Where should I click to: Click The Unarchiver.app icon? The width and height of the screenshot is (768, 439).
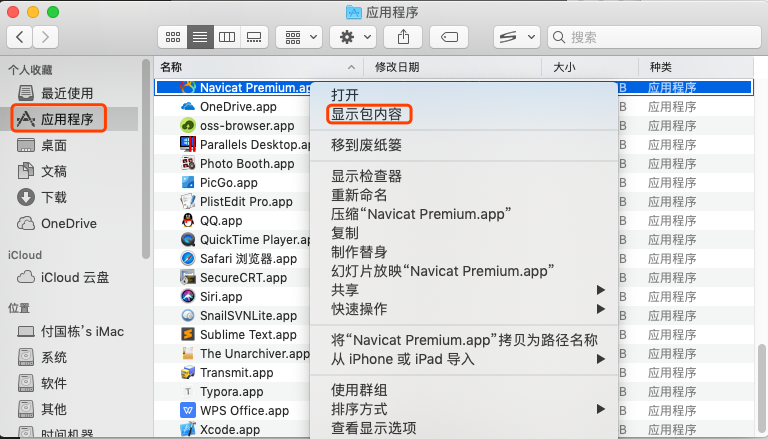tap(188, 353)
